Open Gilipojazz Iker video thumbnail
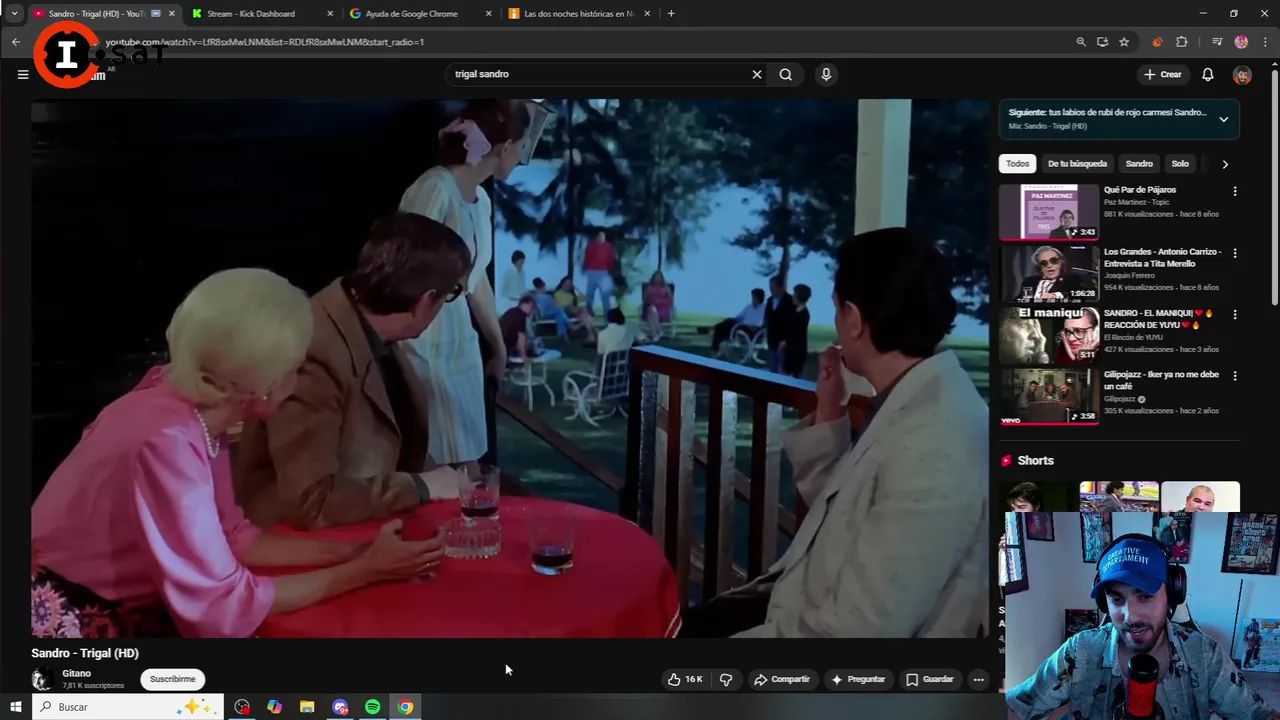 pyautogui.click(x=1049, y=397)
